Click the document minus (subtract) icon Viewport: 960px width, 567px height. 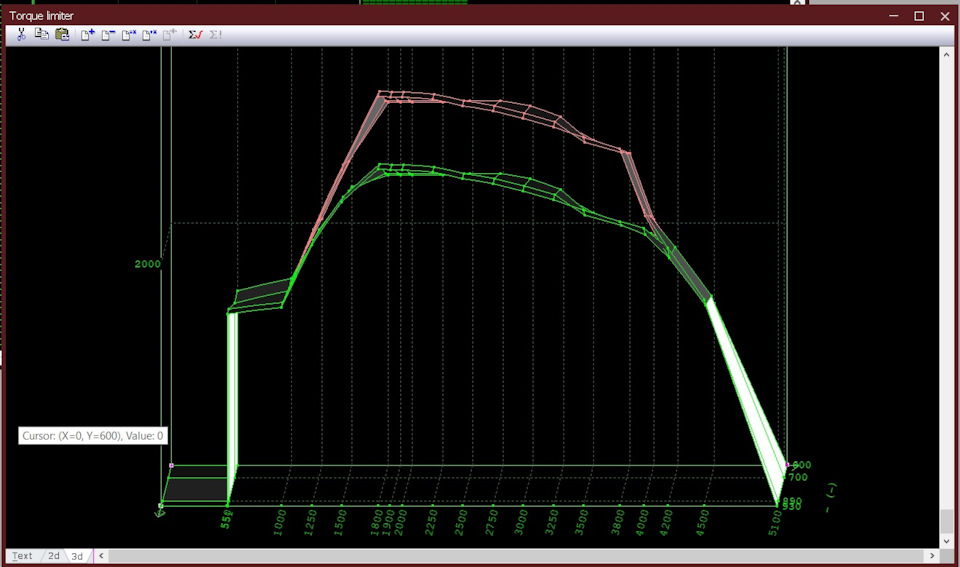click(x=108, y=35)
